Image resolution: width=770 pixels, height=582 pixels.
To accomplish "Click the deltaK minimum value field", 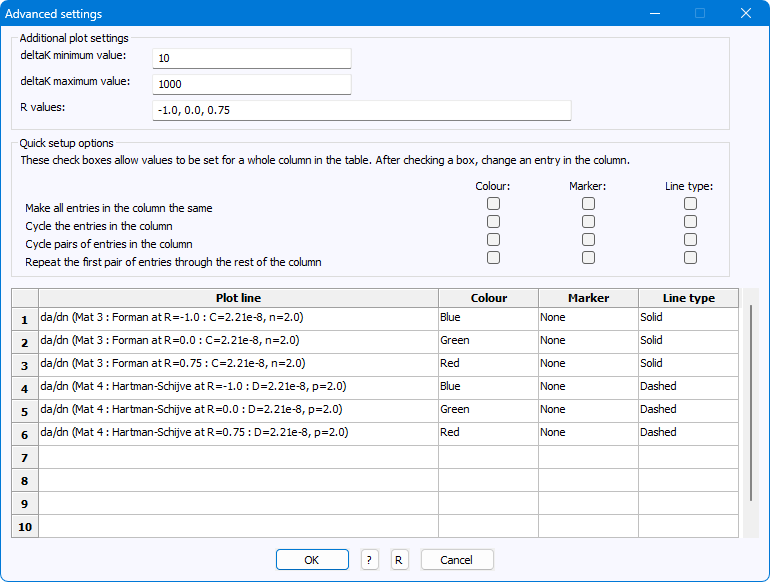I will tap(252, 58).
